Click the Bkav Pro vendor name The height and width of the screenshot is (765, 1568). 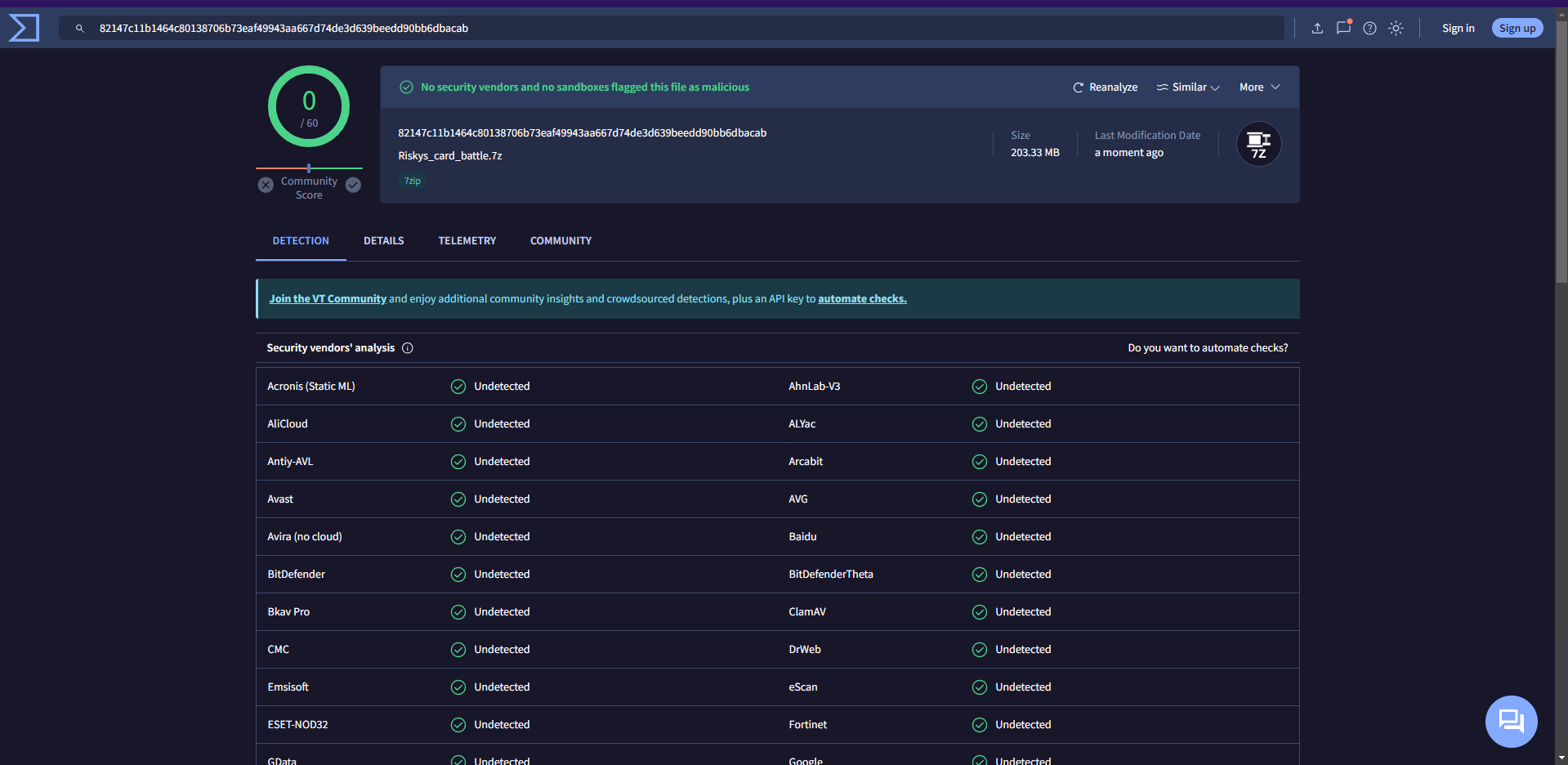pos(288,612)
